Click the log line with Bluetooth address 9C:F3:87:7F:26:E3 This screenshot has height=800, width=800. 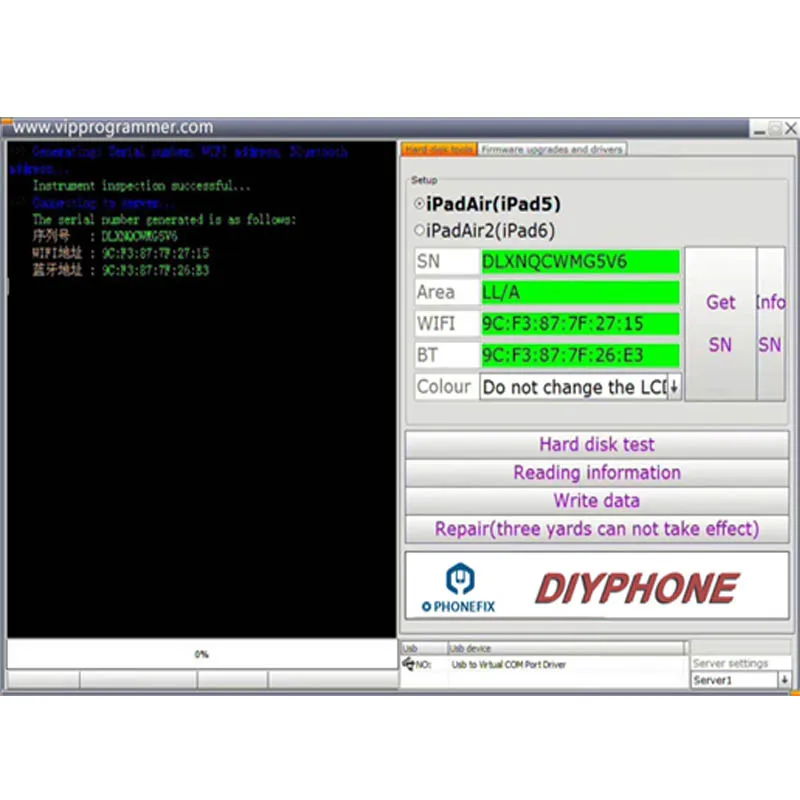click(120, 270)
